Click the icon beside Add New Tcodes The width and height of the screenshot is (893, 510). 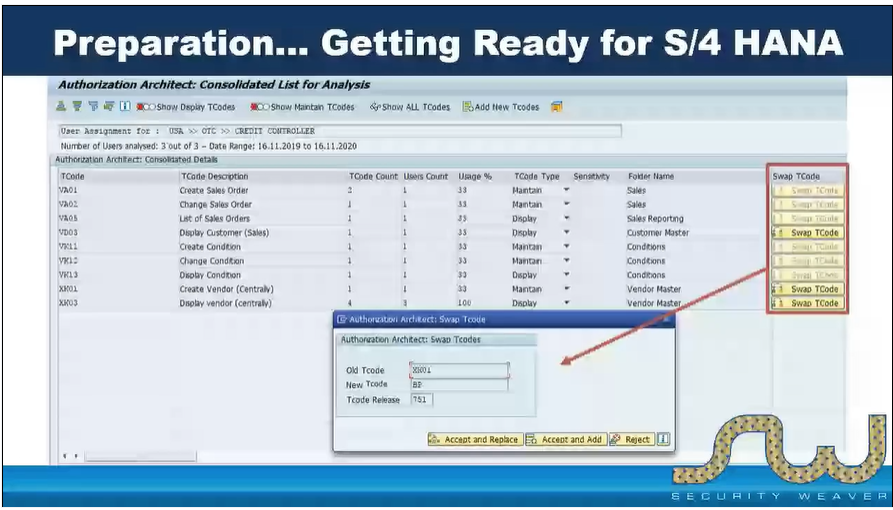[468, 107]
